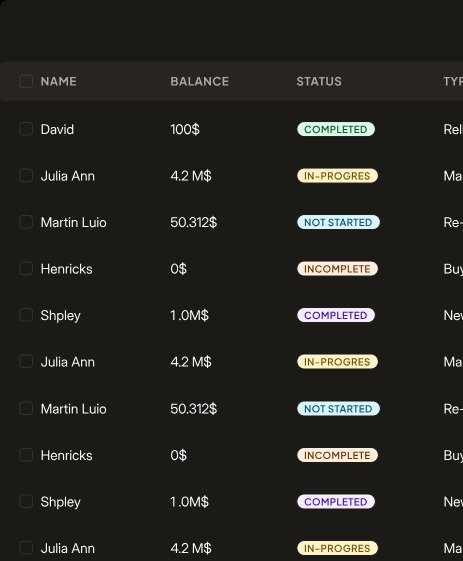463x561 pixels.
Task: Click the first INCOMPLETE status badge
Action: point(337,269)
